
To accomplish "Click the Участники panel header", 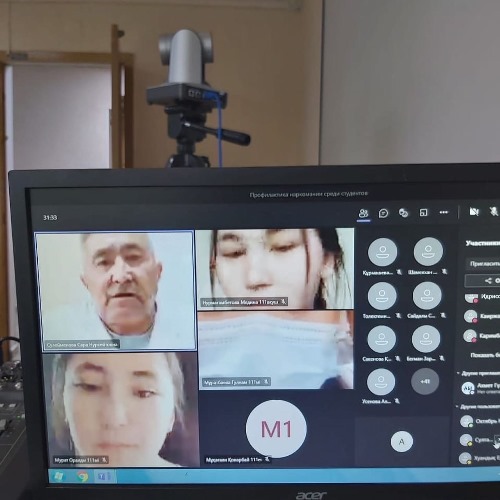I will point(483,243).
